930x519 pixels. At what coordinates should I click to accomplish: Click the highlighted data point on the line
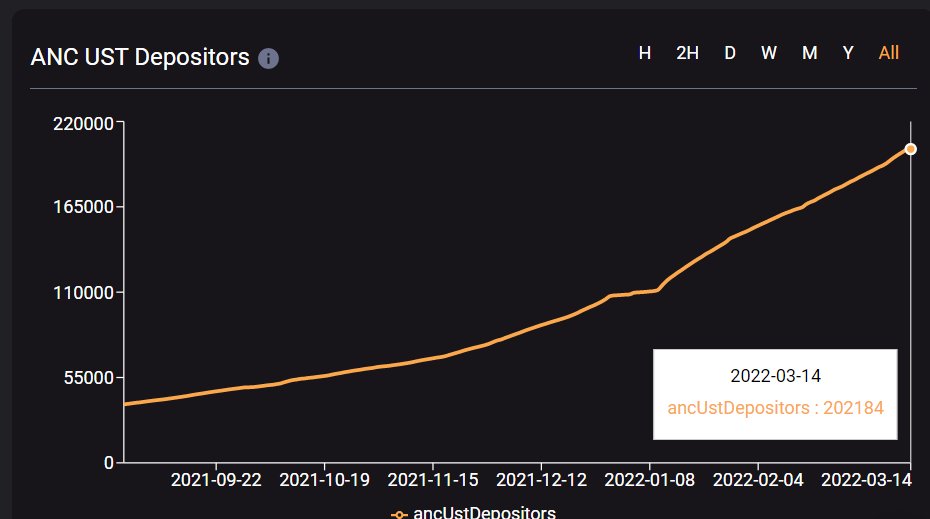click(910, 149)
